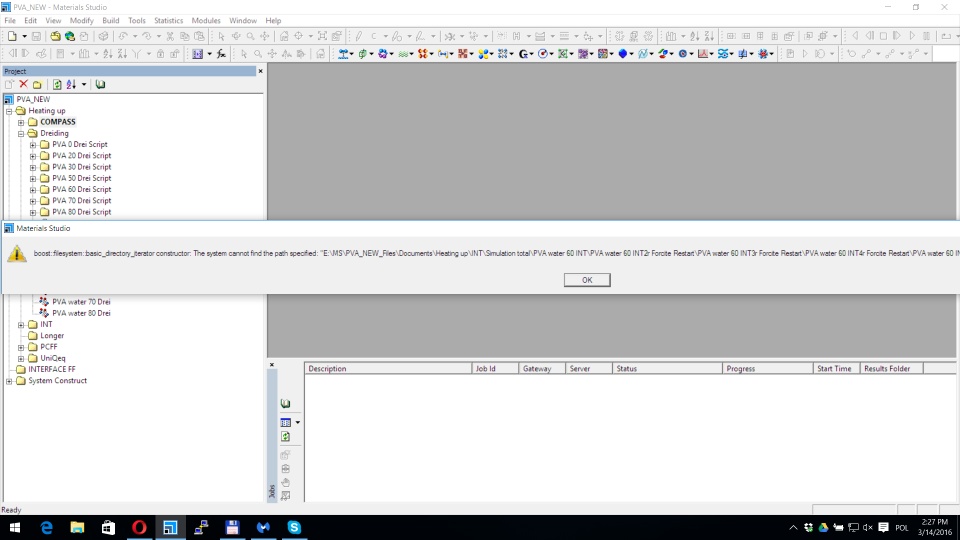
Task: Select the UniQeq folder
Action: click(x=53, y=358)
